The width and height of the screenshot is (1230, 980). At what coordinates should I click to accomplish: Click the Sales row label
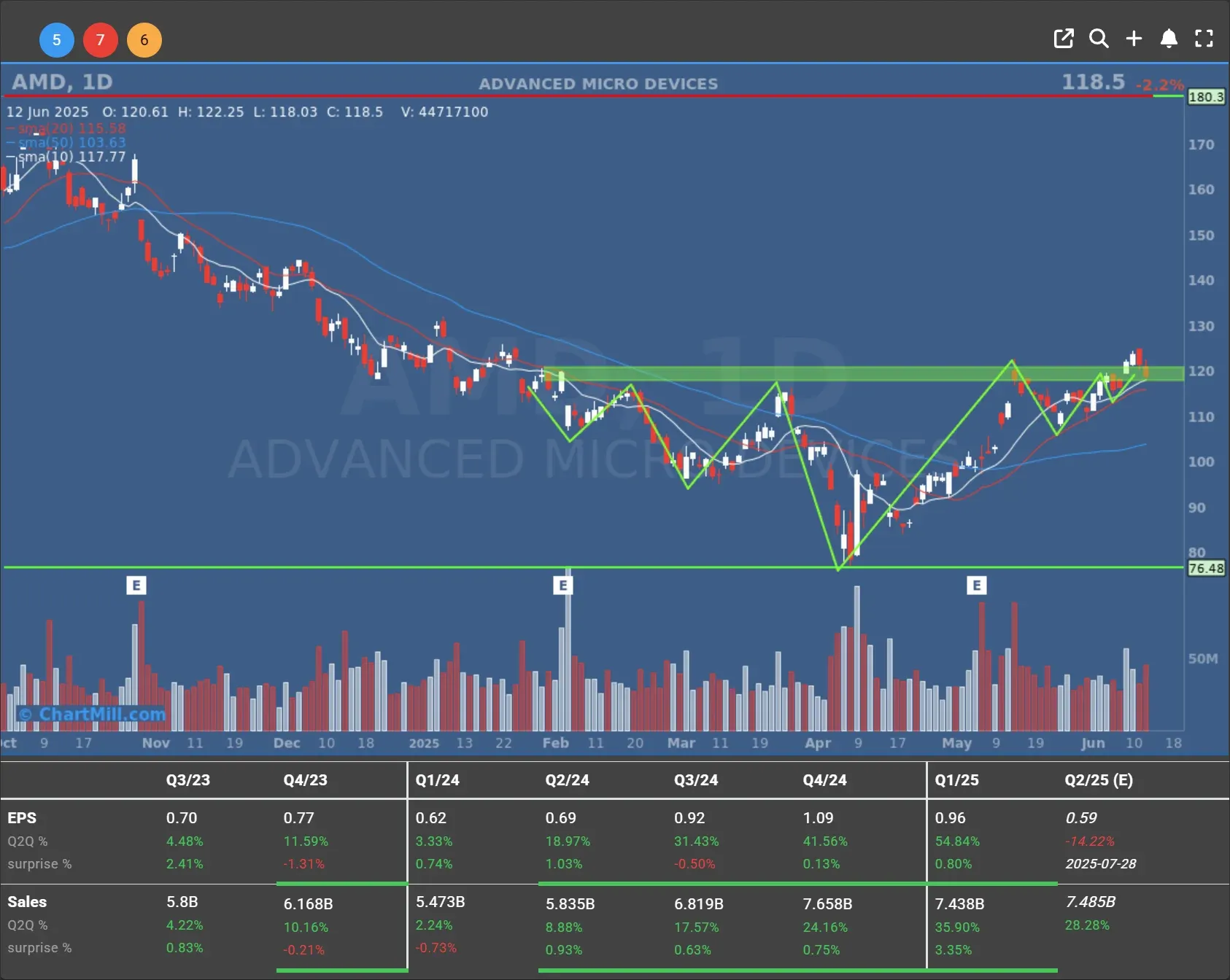27,902
